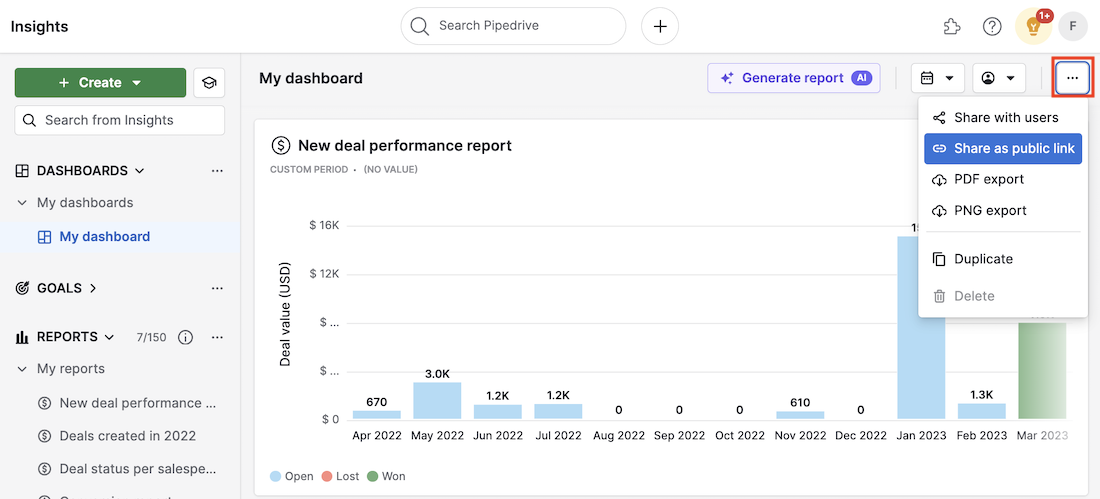
Task: Click the Feb 2023 bar labeled 1.3K
Action: 982,411
